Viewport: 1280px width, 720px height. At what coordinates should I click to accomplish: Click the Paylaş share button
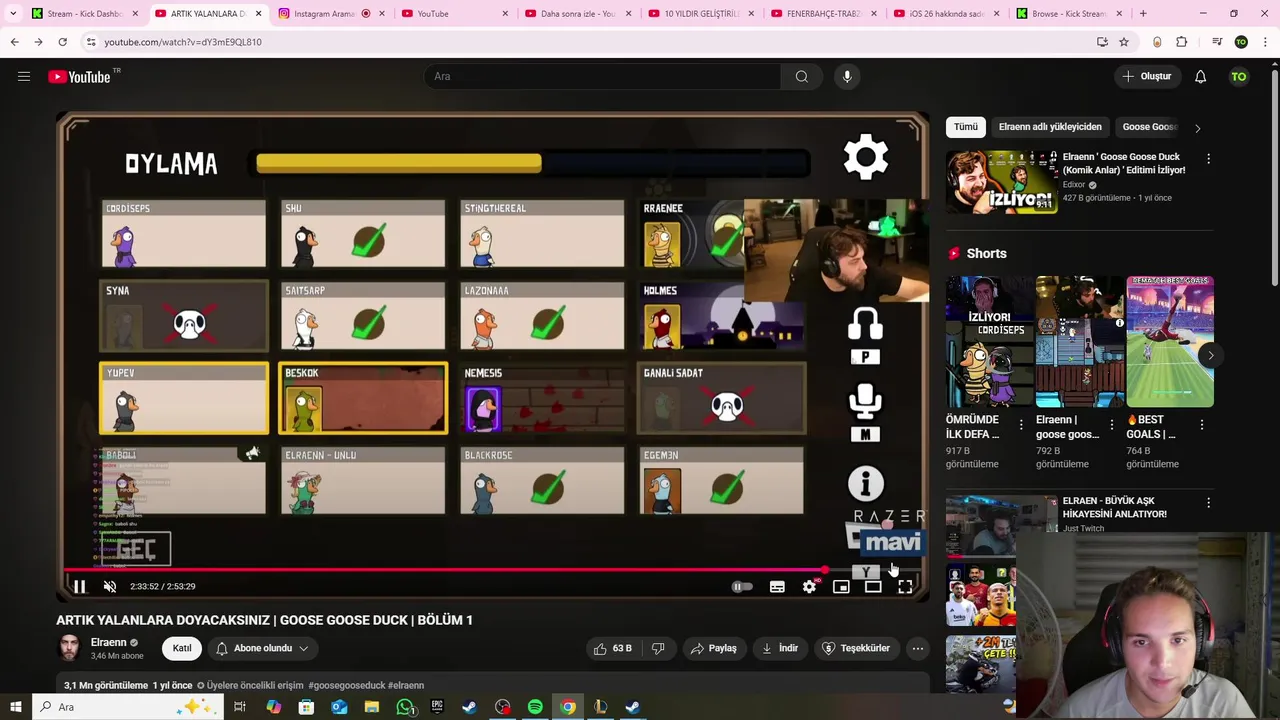point(714,648)
